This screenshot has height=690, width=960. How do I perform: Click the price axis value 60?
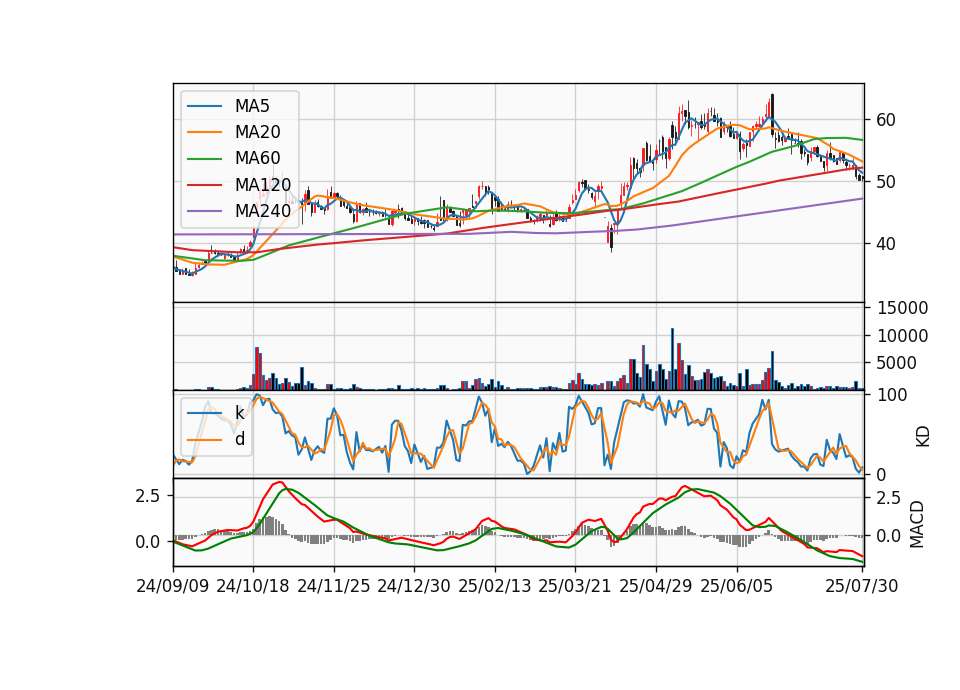pyautogui.click(x=886, y=120)
